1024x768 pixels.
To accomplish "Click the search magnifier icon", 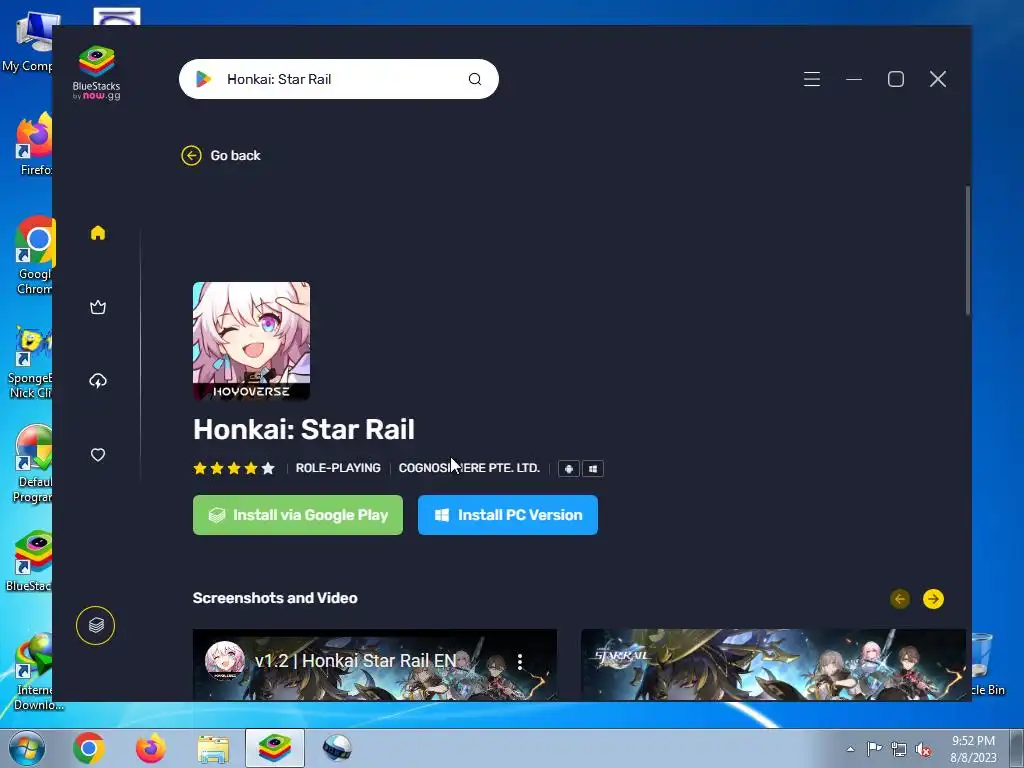I will click(475, 79).
